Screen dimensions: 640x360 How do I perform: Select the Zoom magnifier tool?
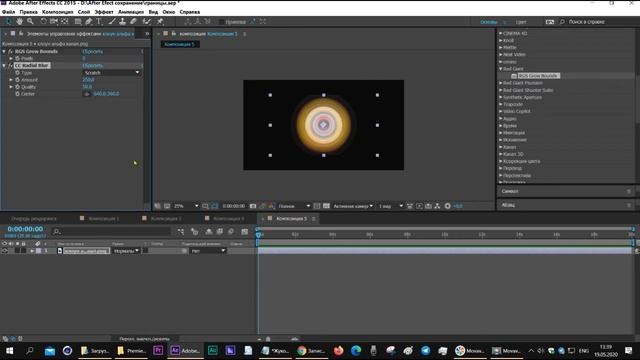pos(30,21)
